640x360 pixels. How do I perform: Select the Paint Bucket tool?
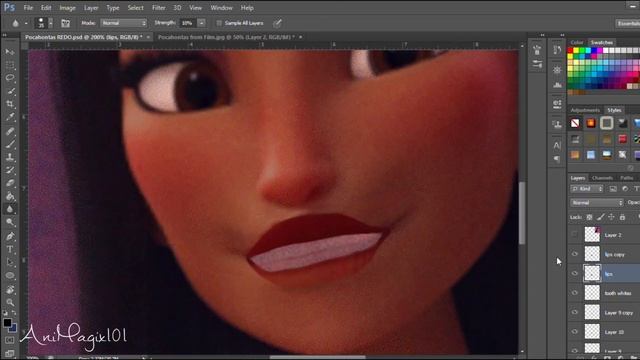coord(10,196)
